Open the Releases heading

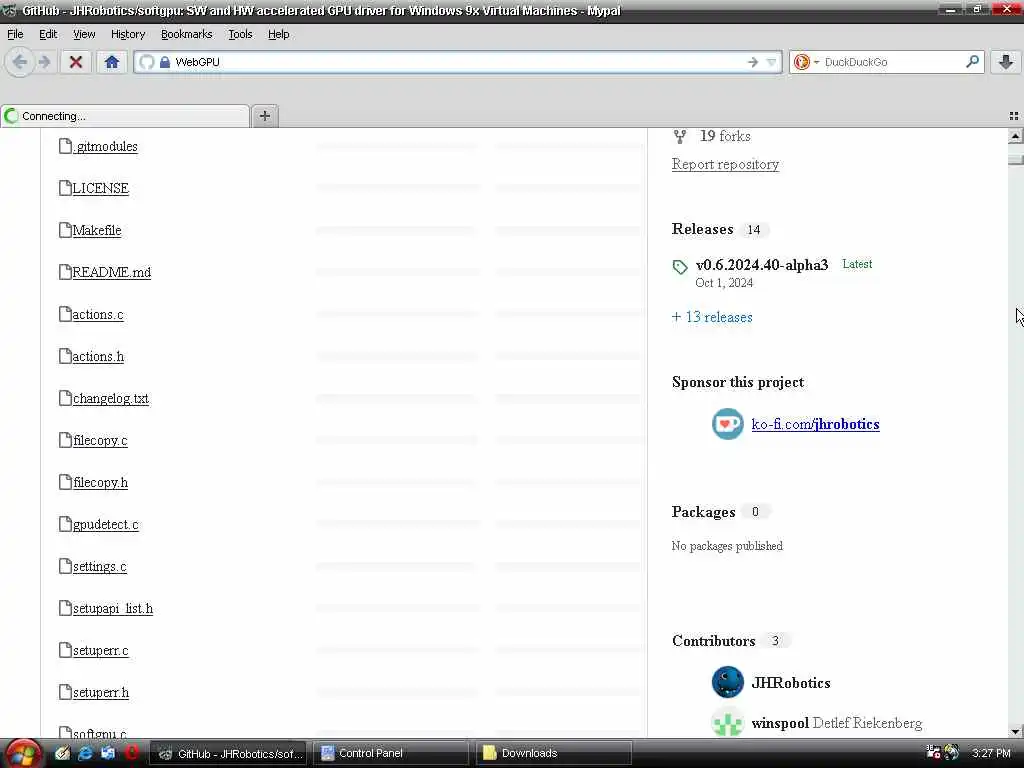(703, 229)
